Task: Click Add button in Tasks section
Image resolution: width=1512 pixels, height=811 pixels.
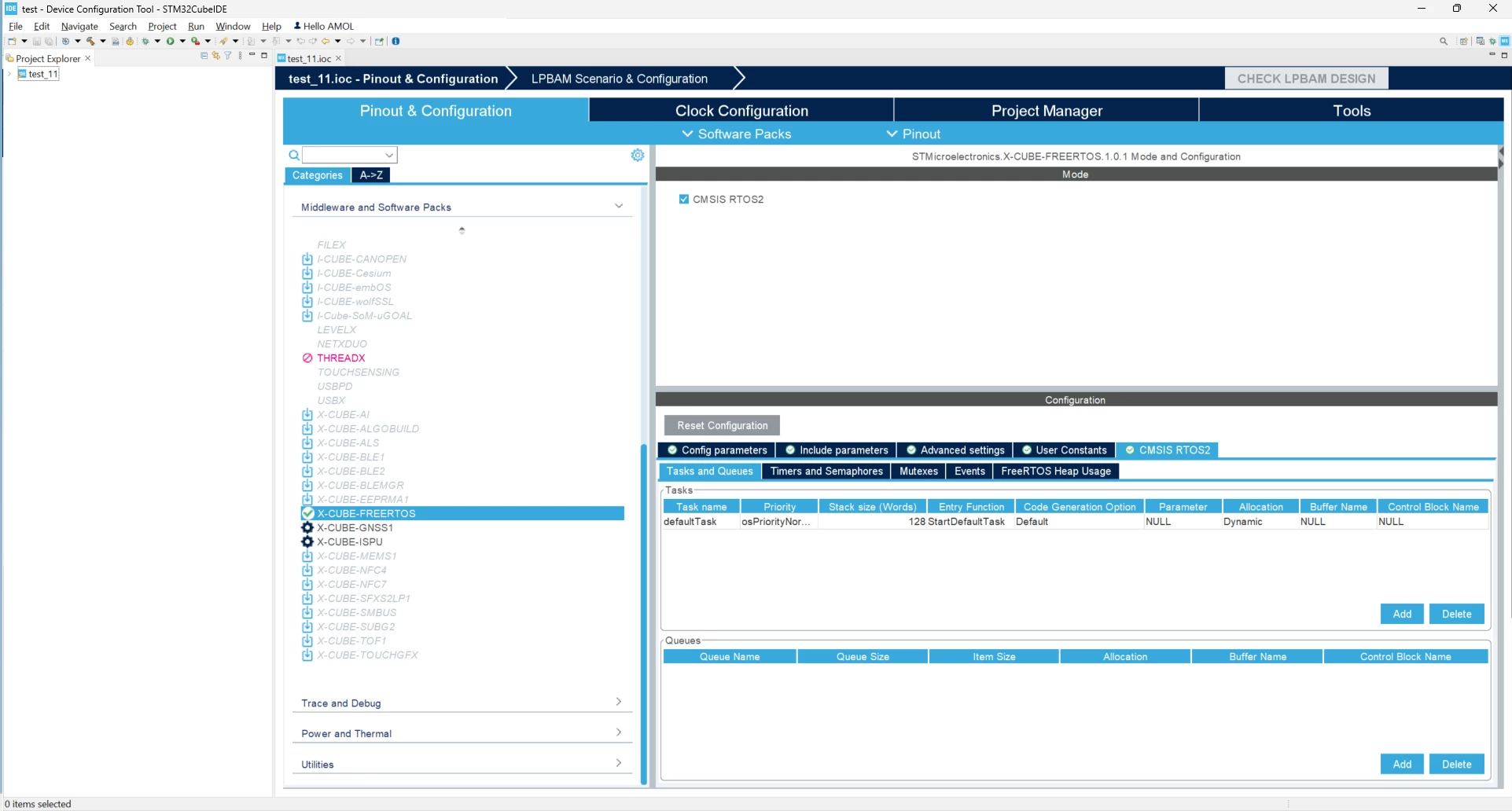Action: [x=1402, y=615]
